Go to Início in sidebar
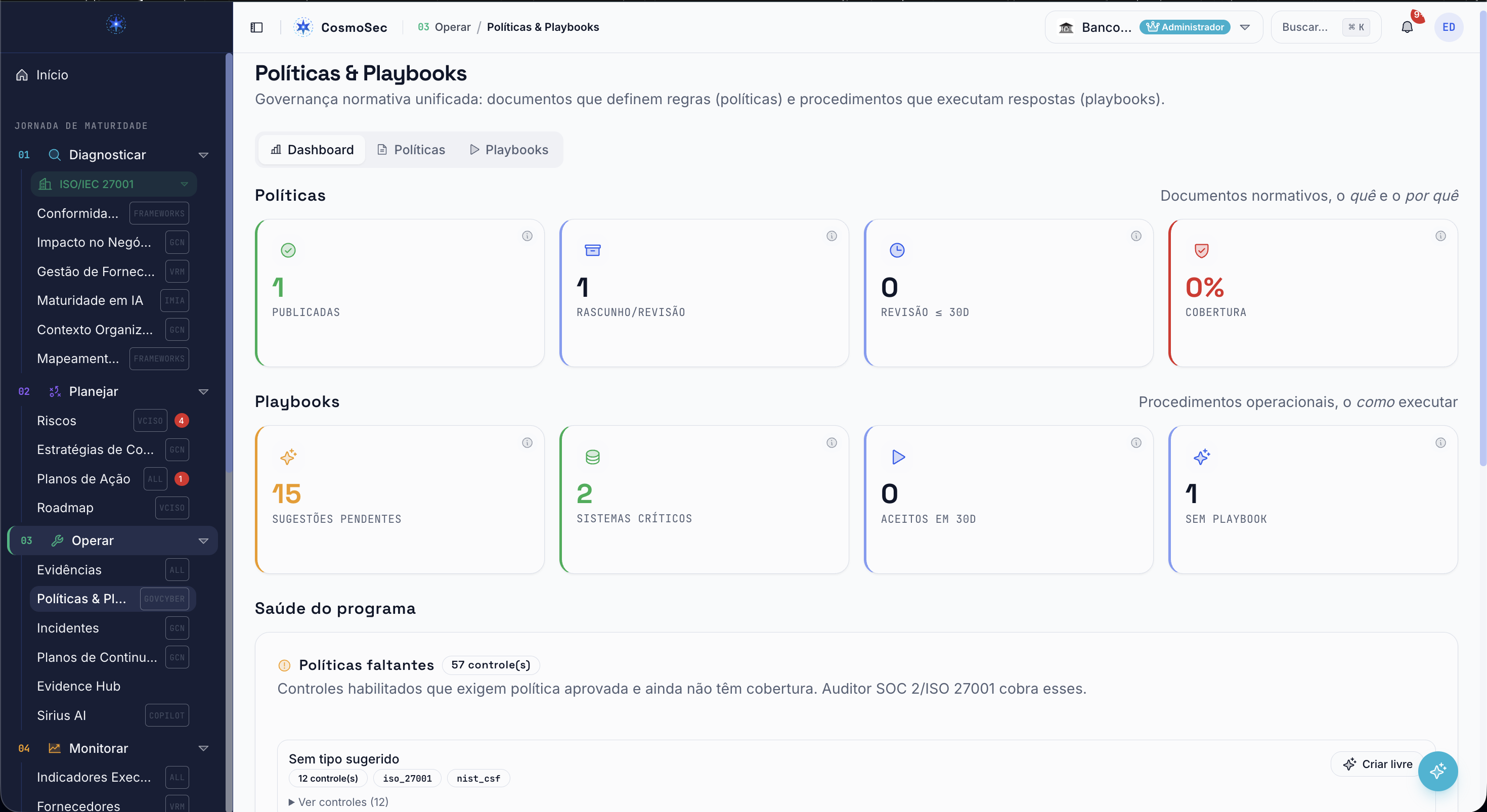 tap(52, 75)
